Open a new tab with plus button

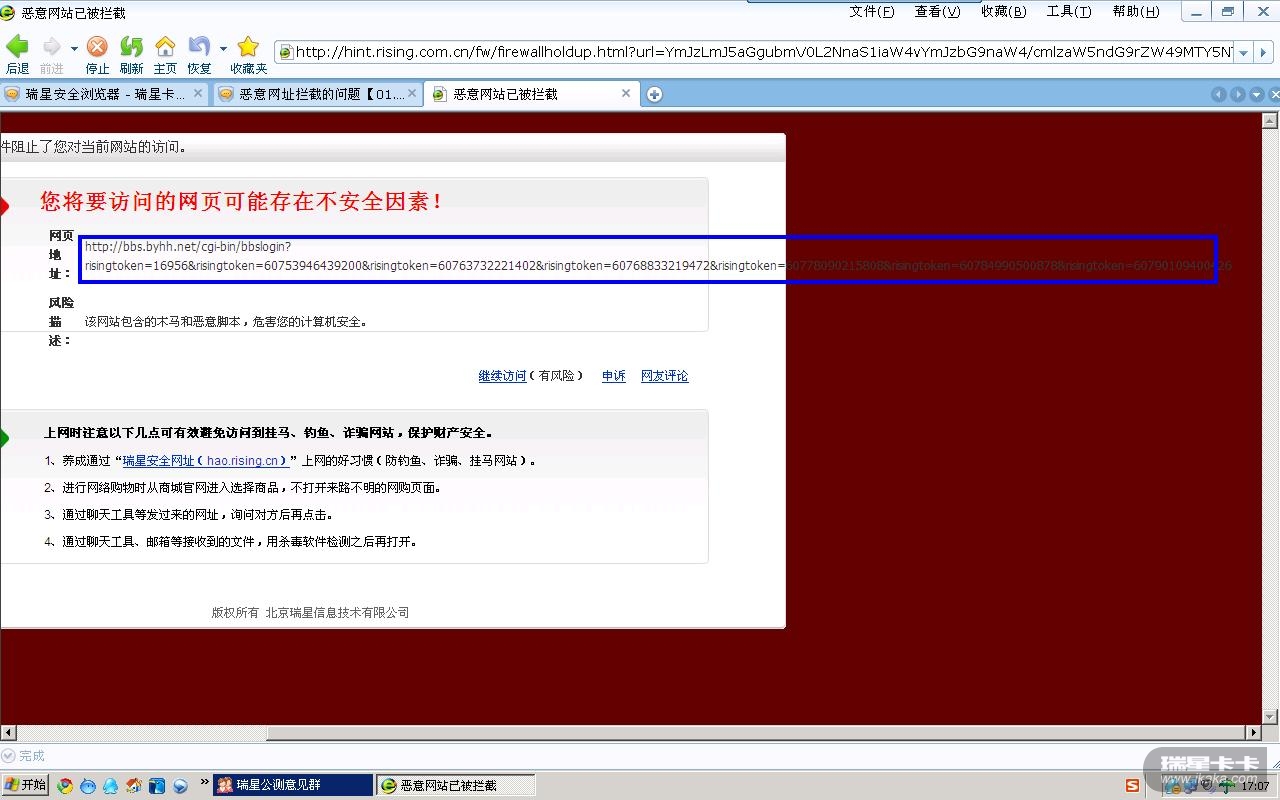coord(654,94)
